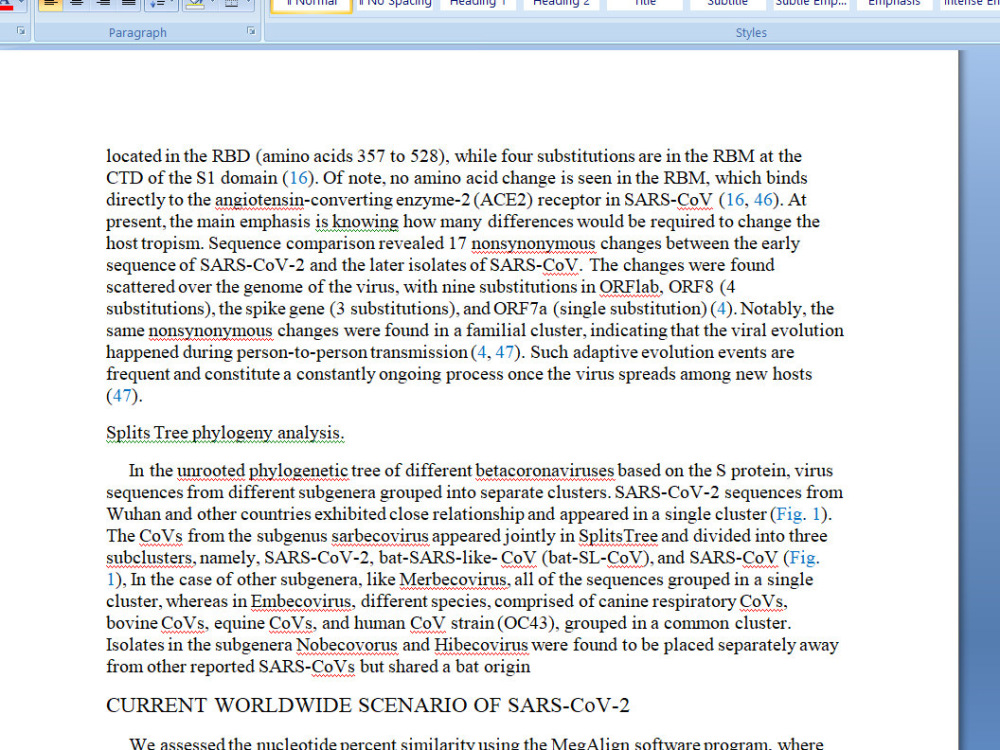Center the paragraph text
Image resolution: width=1000 pixels, height=750 pixels.
click(x=77, y=3)
